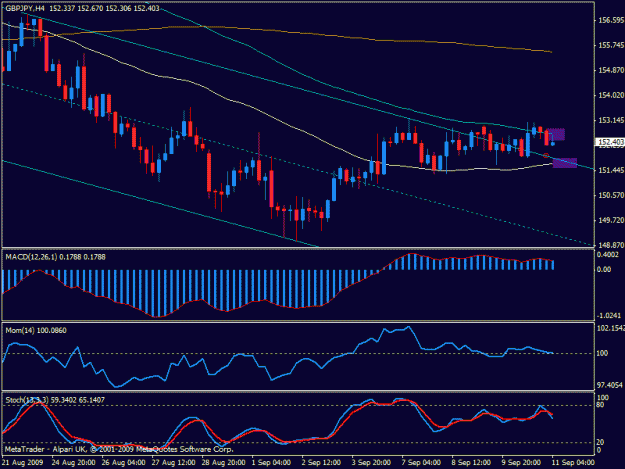Click the MACD 0.4002 scale label

tap(608, 255)
